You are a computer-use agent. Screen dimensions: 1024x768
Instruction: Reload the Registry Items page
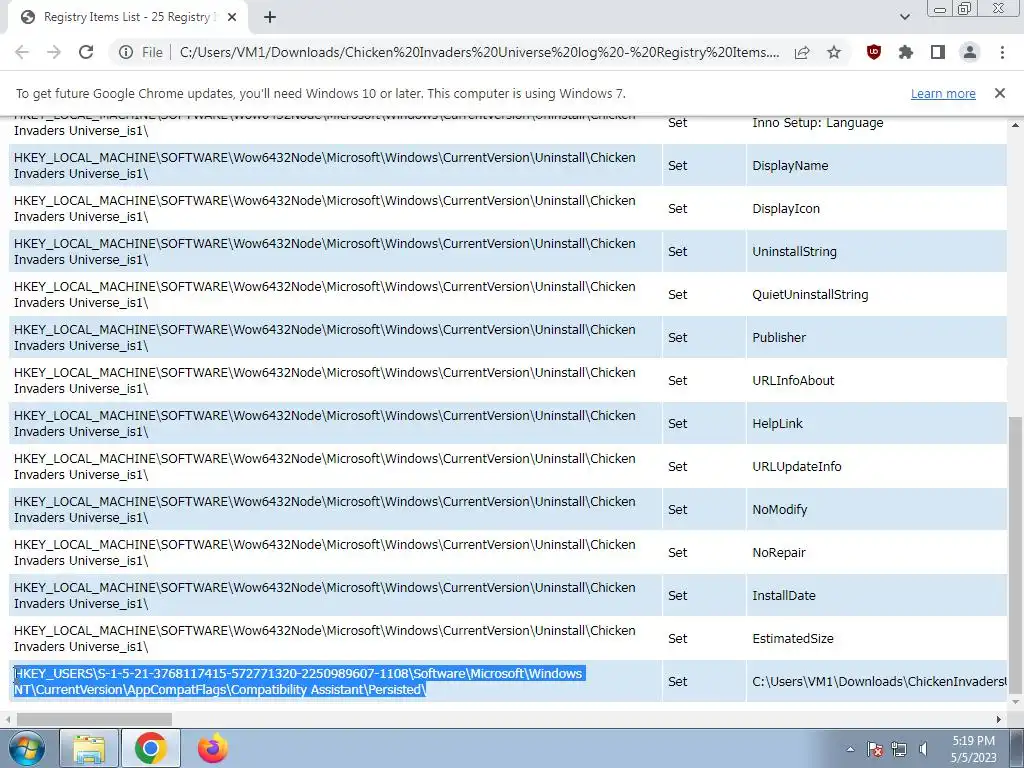[x=86, y=52]
